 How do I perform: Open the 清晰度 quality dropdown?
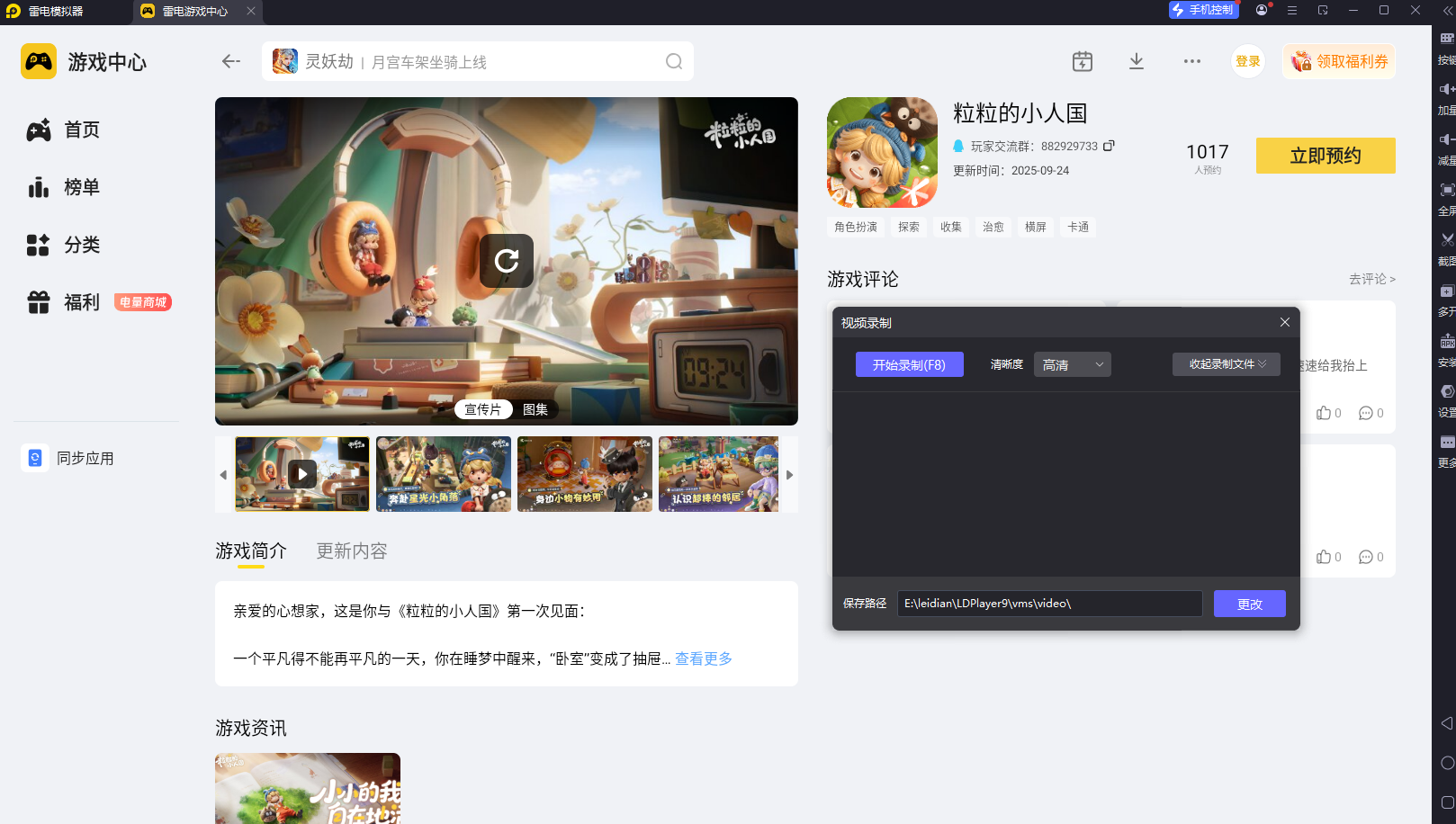pyautogui.click(x=1073, y=364)
